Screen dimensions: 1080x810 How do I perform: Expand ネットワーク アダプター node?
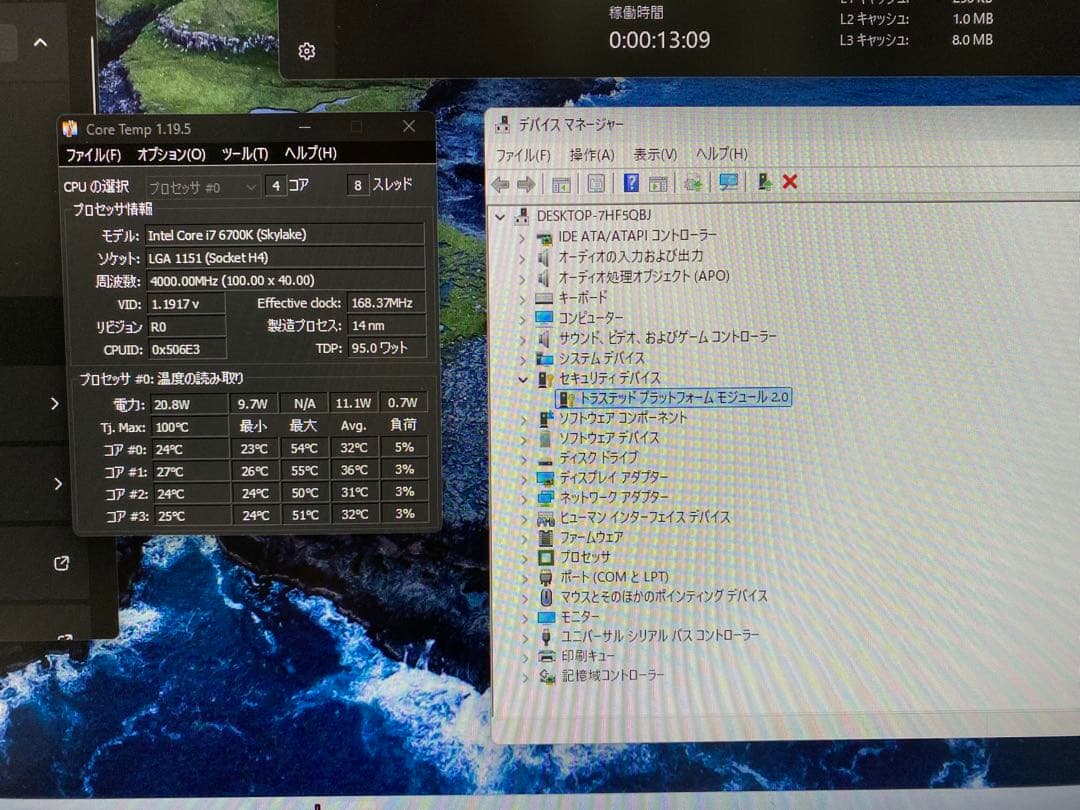[x=524, y=499]
